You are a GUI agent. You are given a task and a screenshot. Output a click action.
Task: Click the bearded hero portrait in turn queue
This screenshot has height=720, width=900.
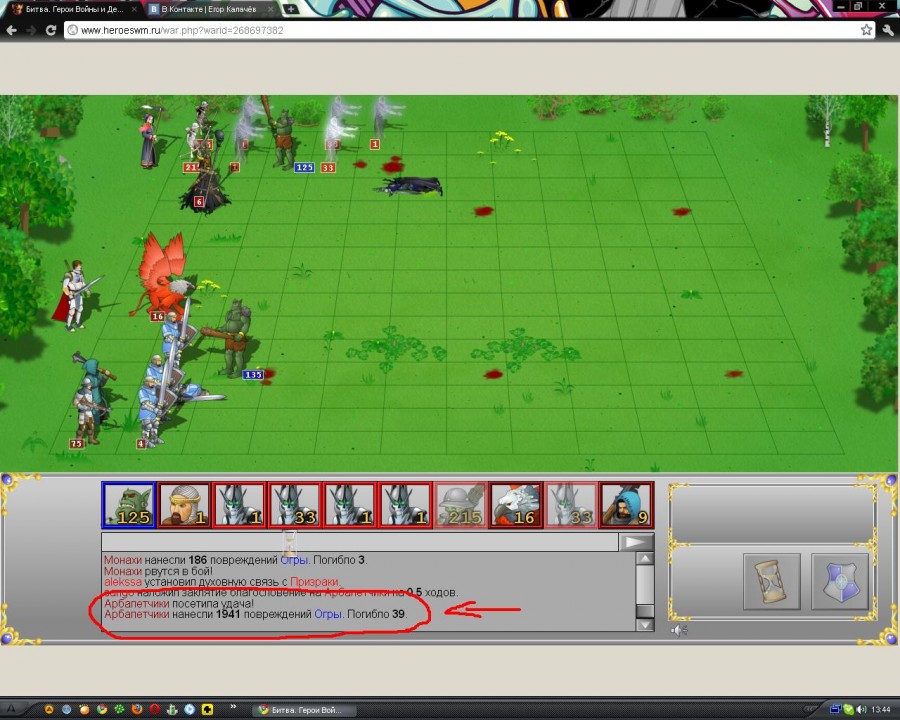(184, 505)
